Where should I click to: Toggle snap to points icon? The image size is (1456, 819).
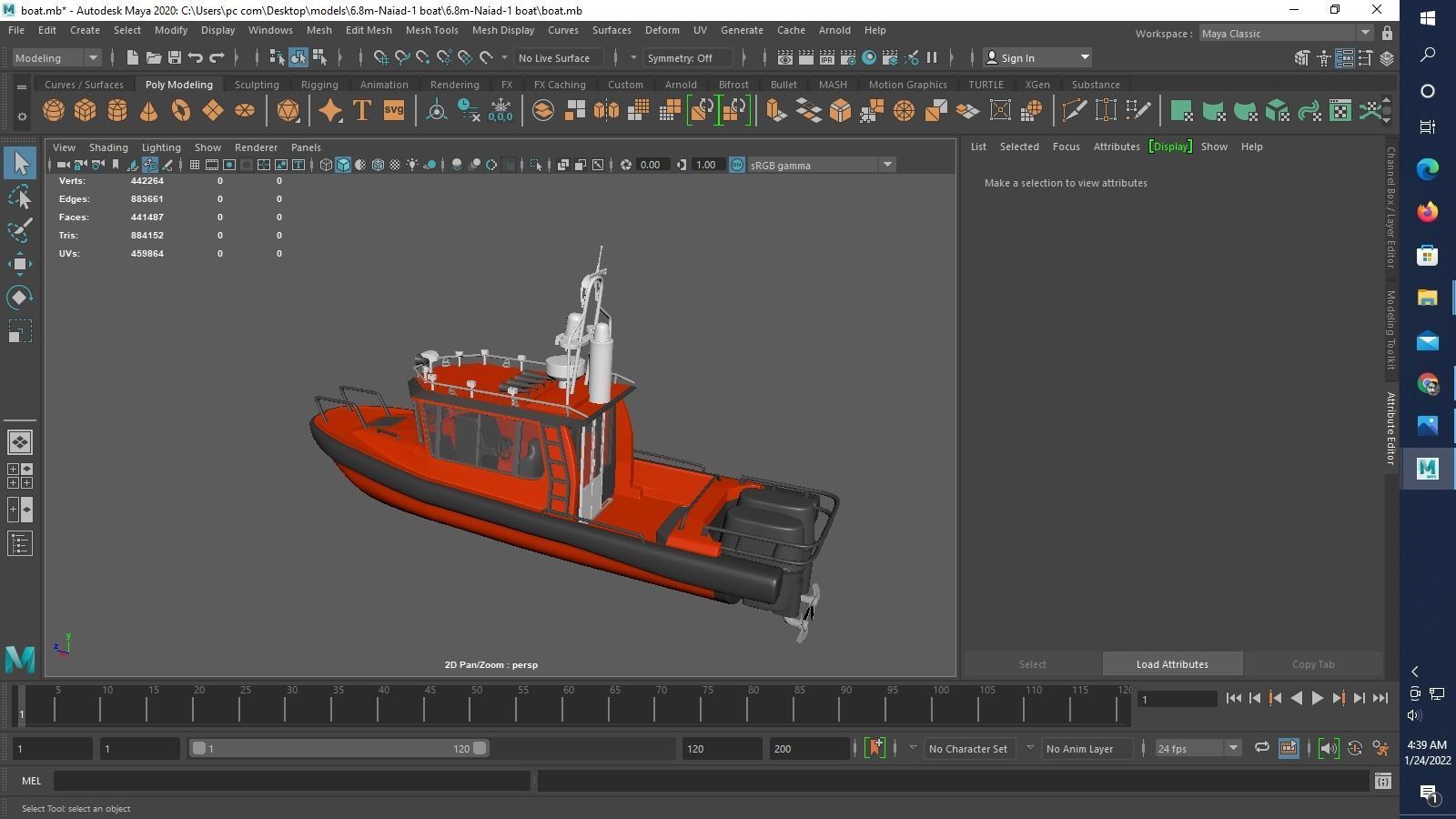pyautogui.click(x=423, y=57)
